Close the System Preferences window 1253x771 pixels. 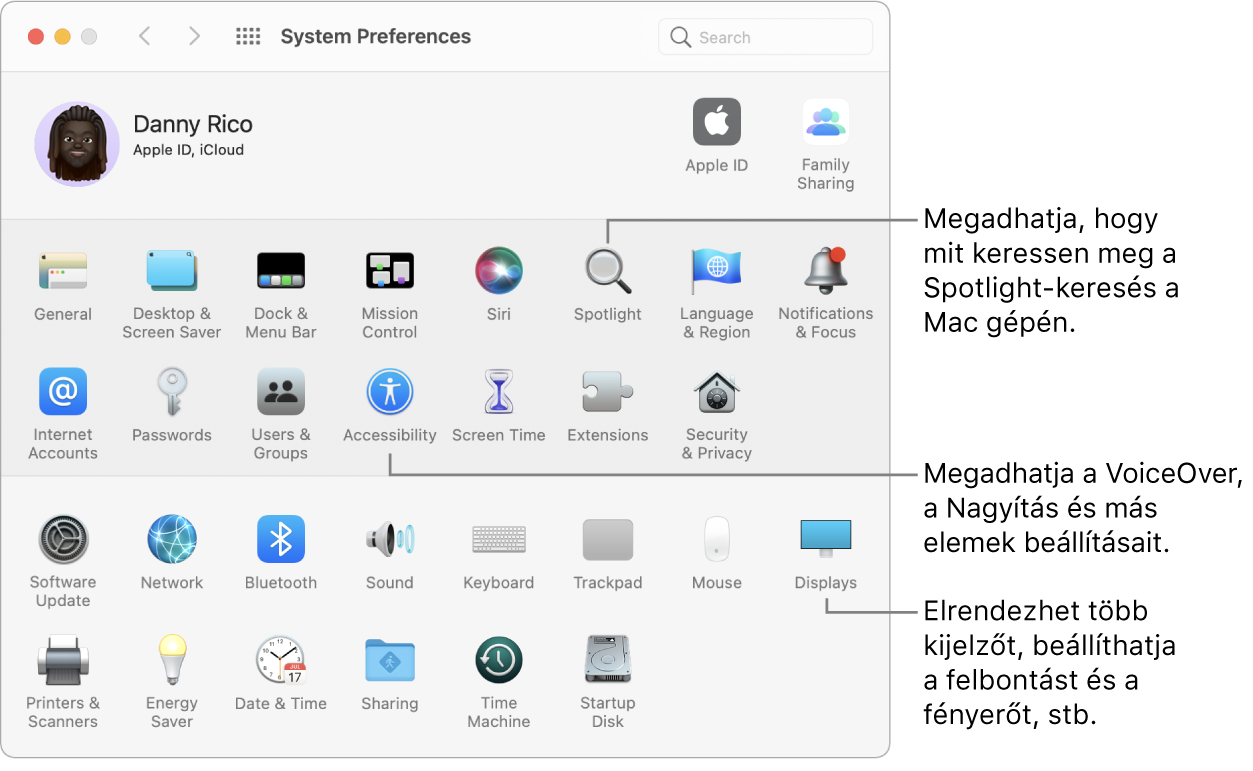tap(36, 37)
